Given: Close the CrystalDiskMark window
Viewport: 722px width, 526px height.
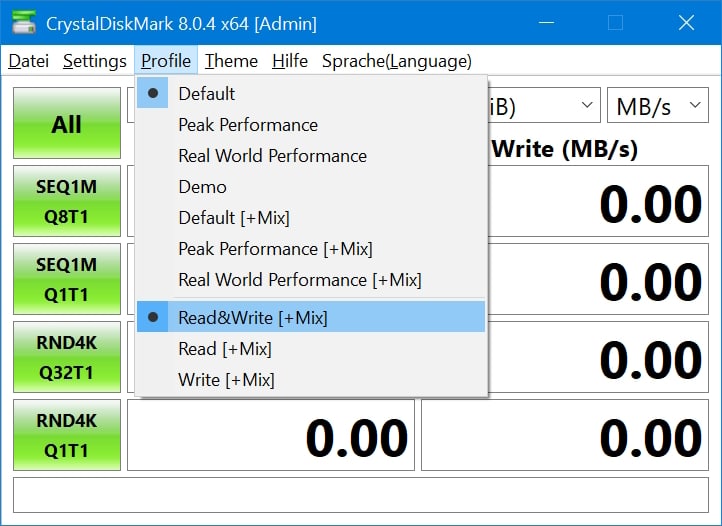Looking at the screenshot, I should click(x=686, y=23).
